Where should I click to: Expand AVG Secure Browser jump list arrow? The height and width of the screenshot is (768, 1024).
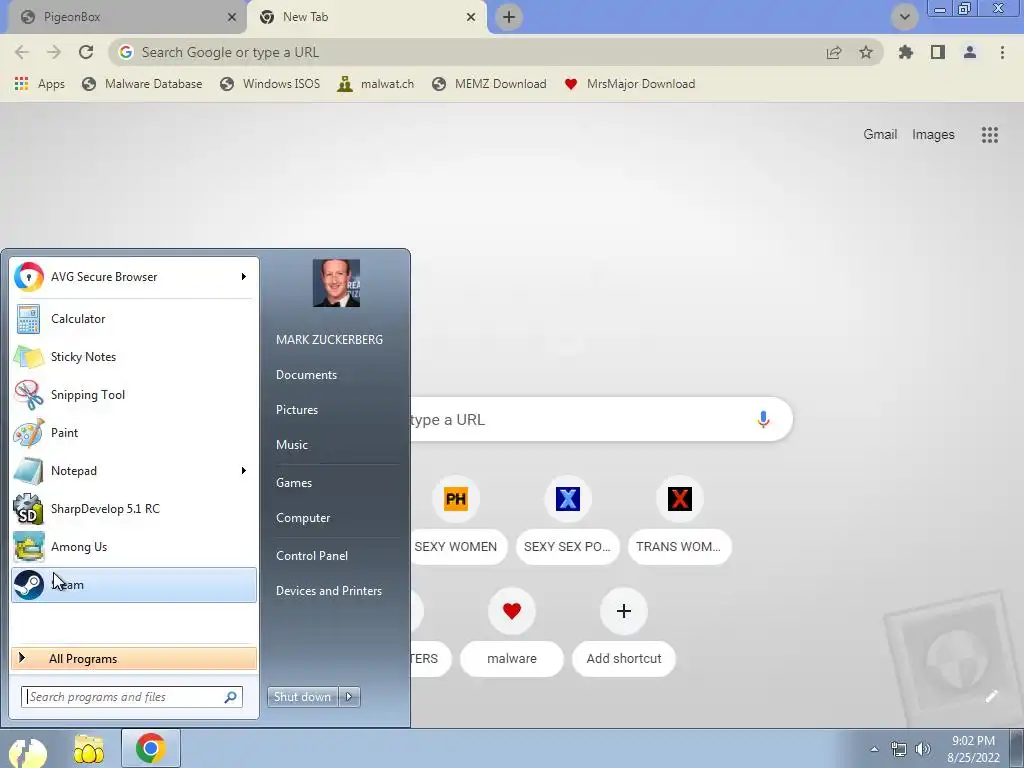click(244, 277)
